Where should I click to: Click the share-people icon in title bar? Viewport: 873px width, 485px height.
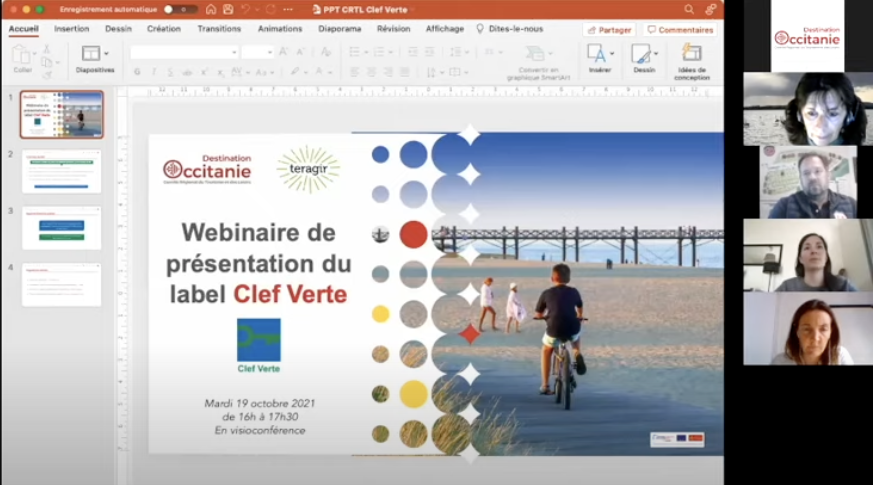pos(710,9)
